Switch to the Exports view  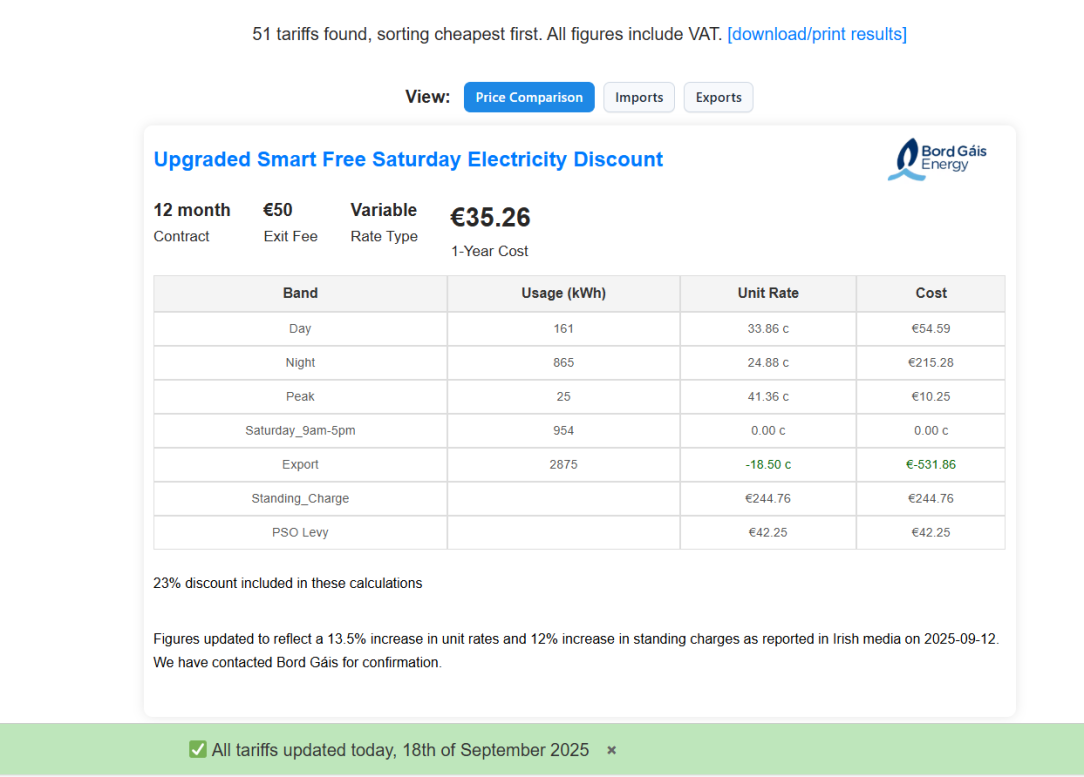718,97
